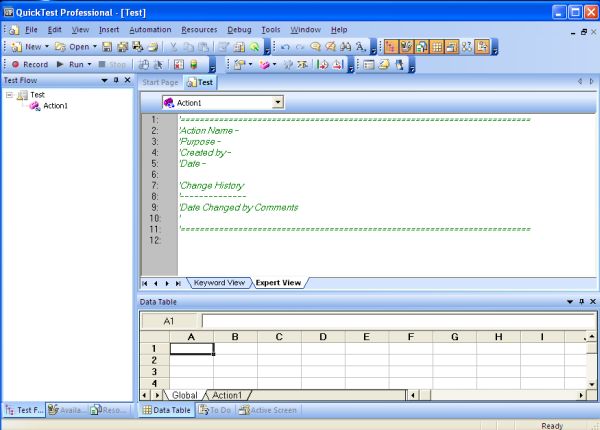Click the Open folder icon

click(60, 47)
